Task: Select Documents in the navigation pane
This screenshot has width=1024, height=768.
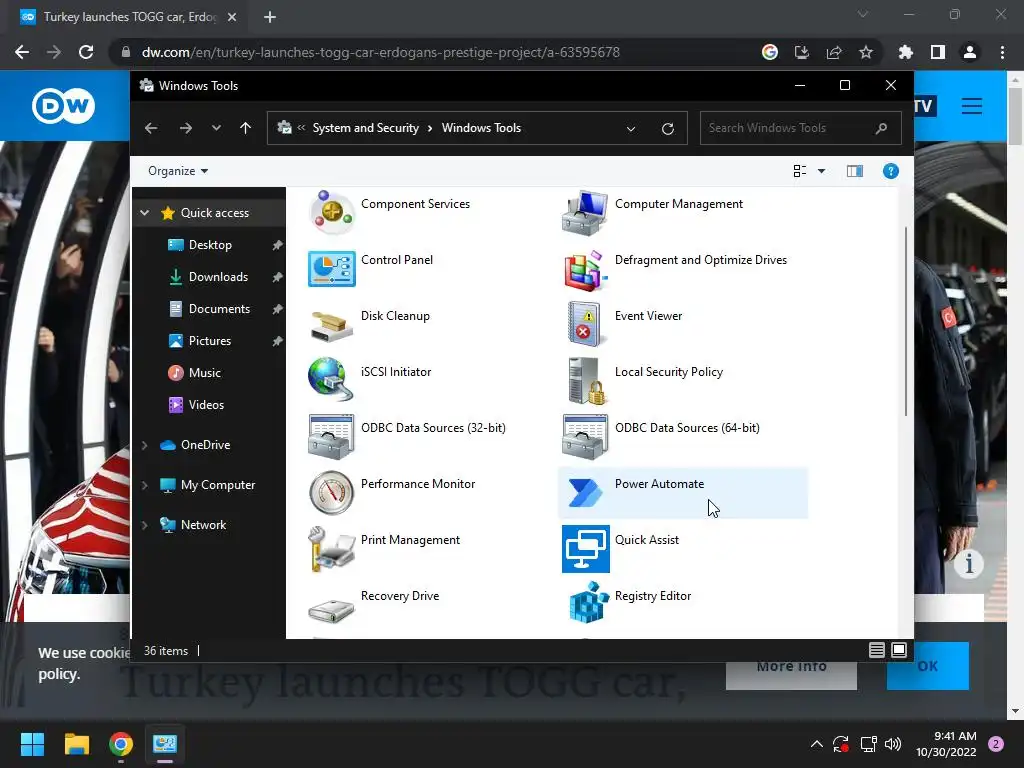Action: coord(219,309)
